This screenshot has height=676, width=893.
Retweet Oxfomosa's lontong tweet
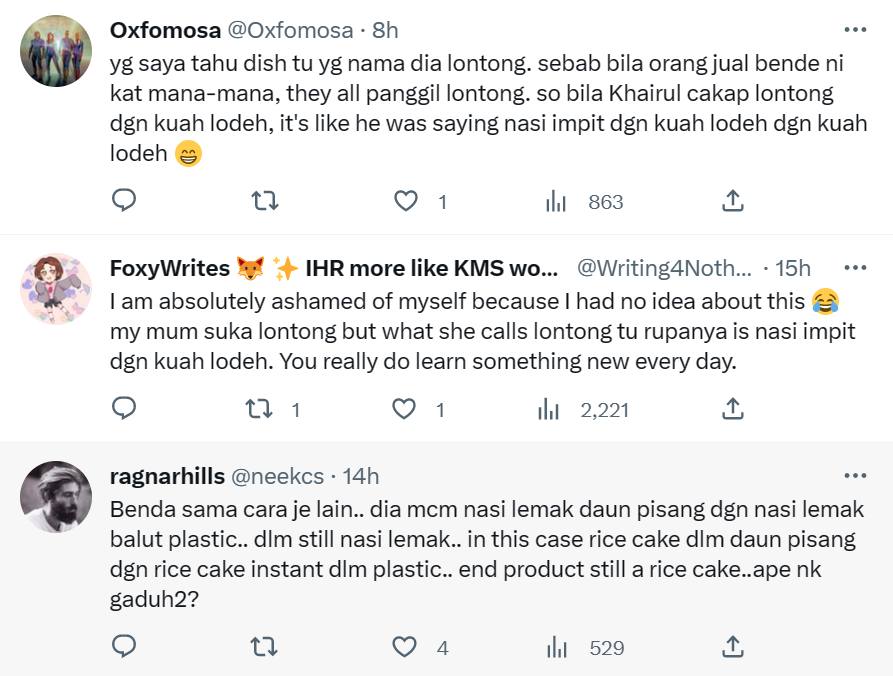pyautogui.click(x=262, y=202)
